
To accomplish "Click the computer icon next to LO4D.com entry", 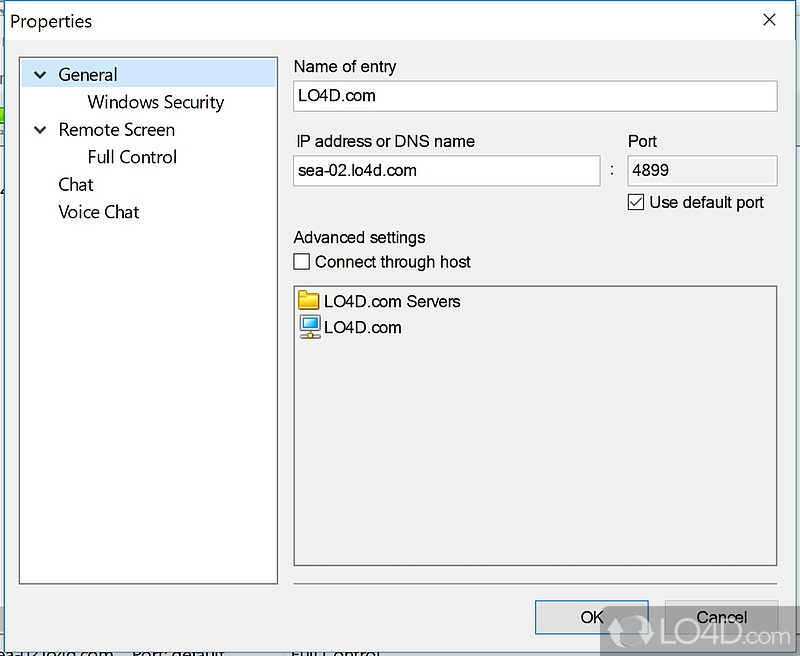I will [309, 327].
